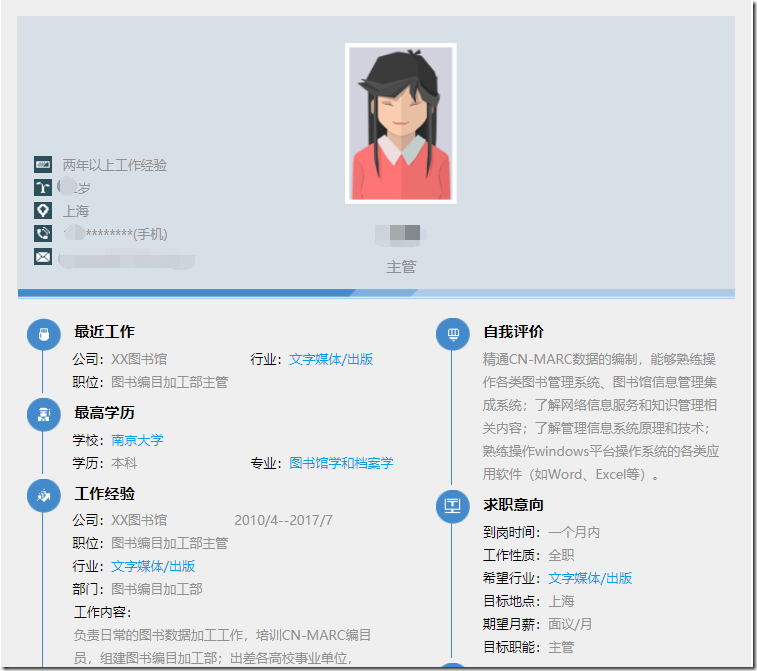The height and width of the screenshot is (671, 757).
Task: Click the 一个月内 arrival time value
Action: coord(574,532)
